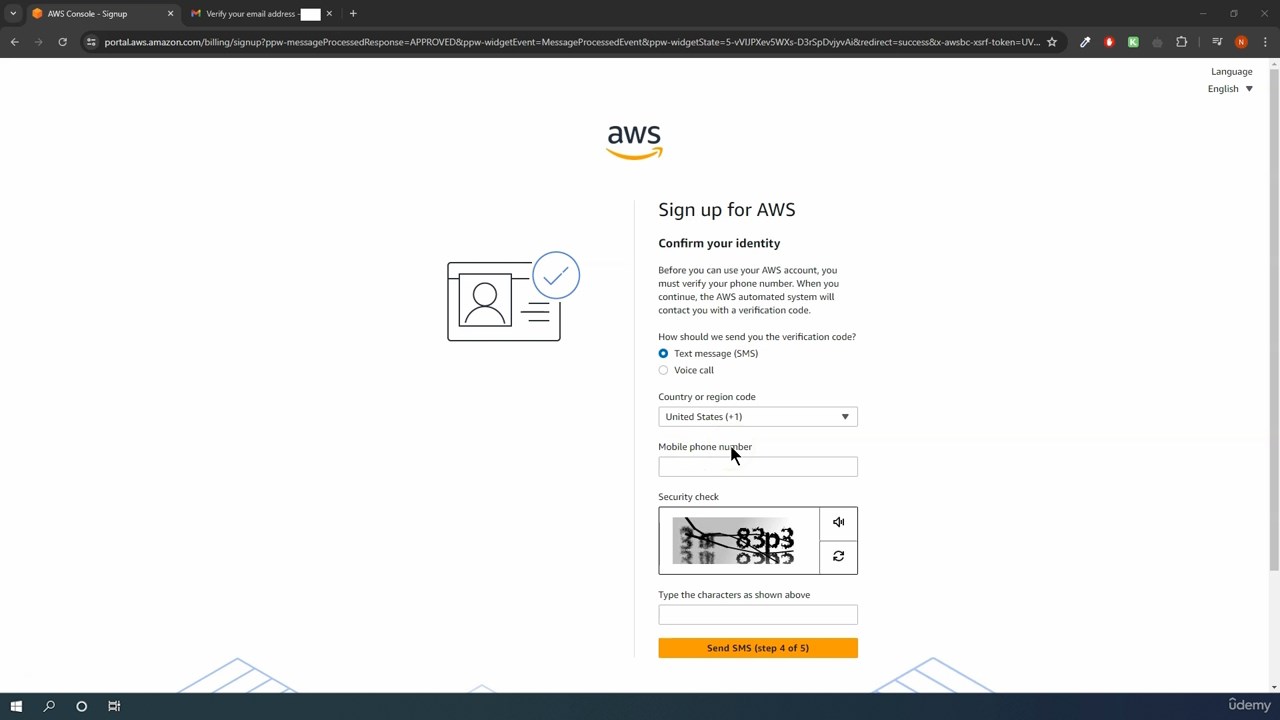Image resolution: width=1280 pixels, height=720 pixels.
Task: View site information icon in address bar
Action: [x=91, y=42]
